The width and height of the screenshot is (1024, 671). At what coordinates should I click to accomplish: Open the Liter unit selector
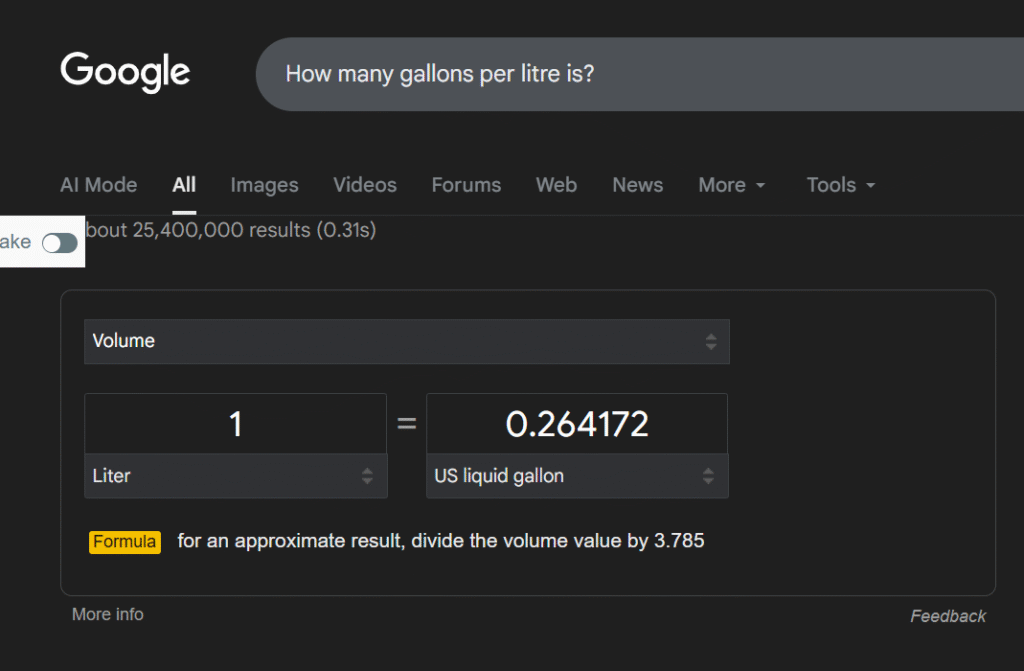(x=235, y=476)
